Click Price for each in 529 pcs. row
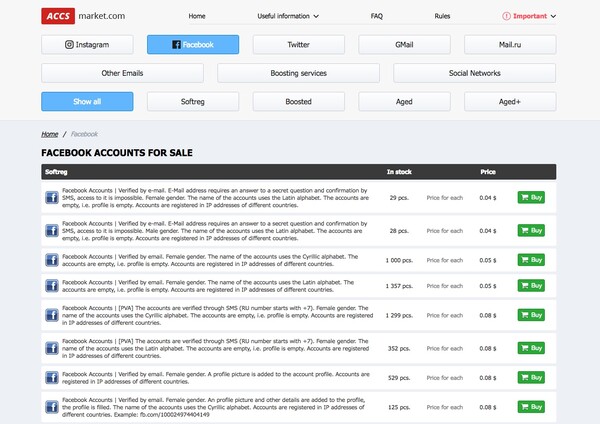 coord(445,378)
